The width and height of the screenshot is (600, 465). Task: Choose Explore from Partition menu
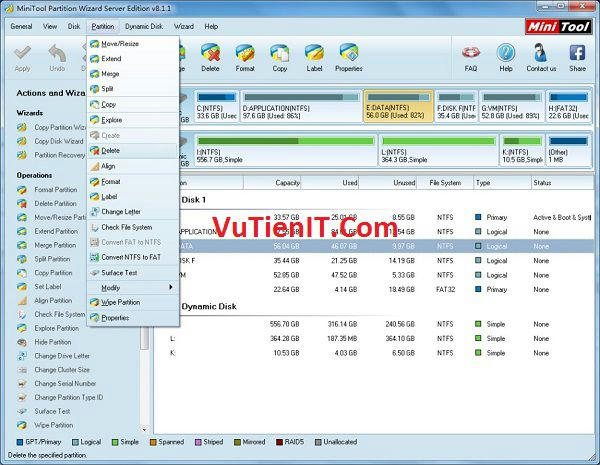click(x=133, y=120)
